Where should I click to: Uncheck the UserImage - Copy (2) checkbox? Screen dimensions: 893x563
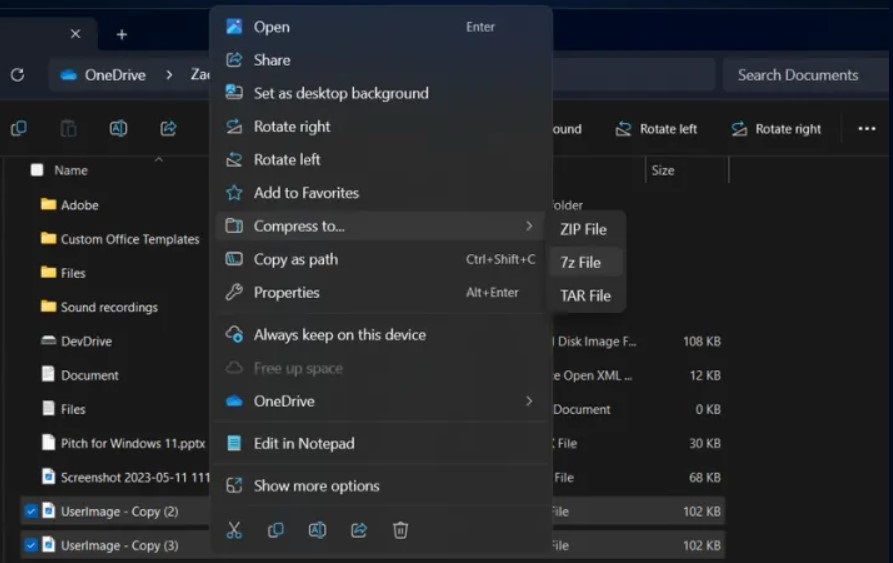pyautogui.click(x=31, y=511)
